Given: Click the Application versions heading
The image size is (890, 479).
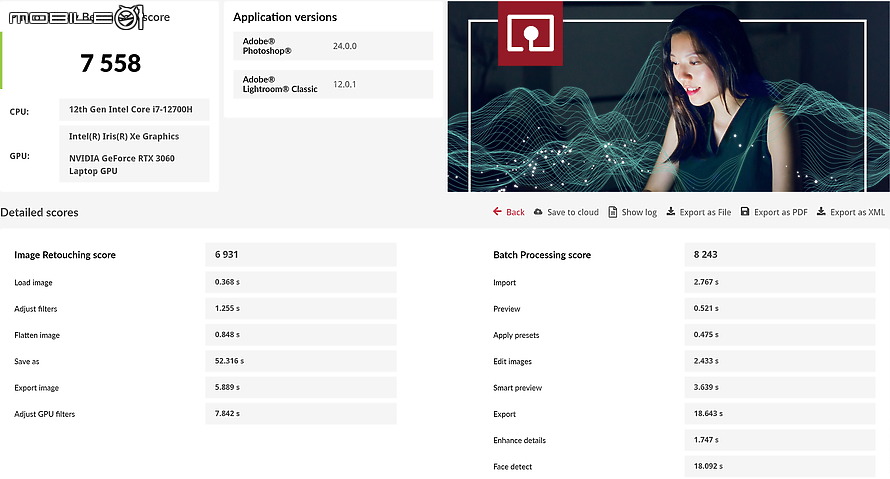Looking at the screenshot, I should [x=285, y=17].
